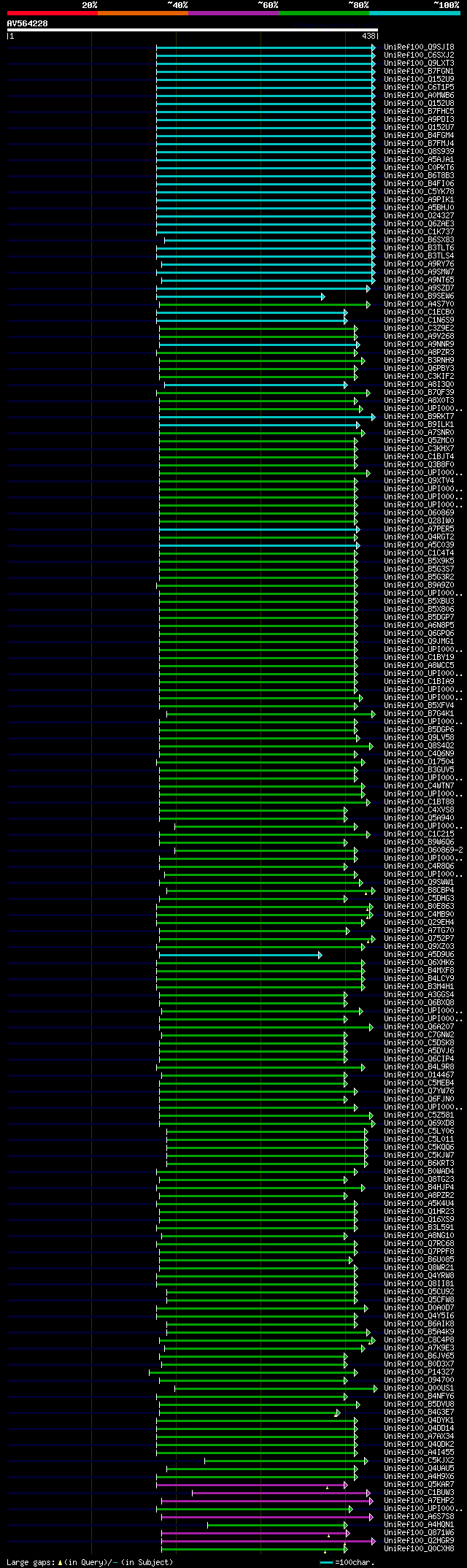The height and width of the screenshot is (1568, 467).
Task: Select hit UniRef100_Q9SJI8
Action: (x=419, y=47)
